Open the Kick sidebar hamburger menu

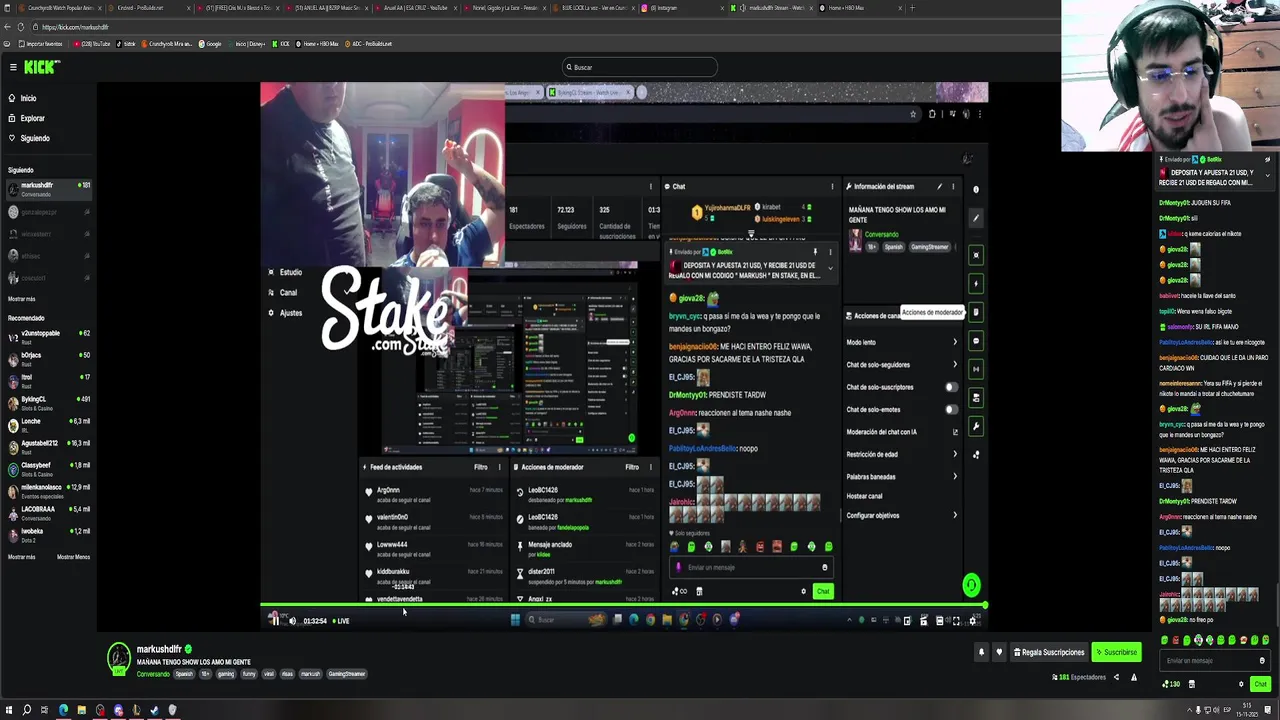[x=13, y=67]
